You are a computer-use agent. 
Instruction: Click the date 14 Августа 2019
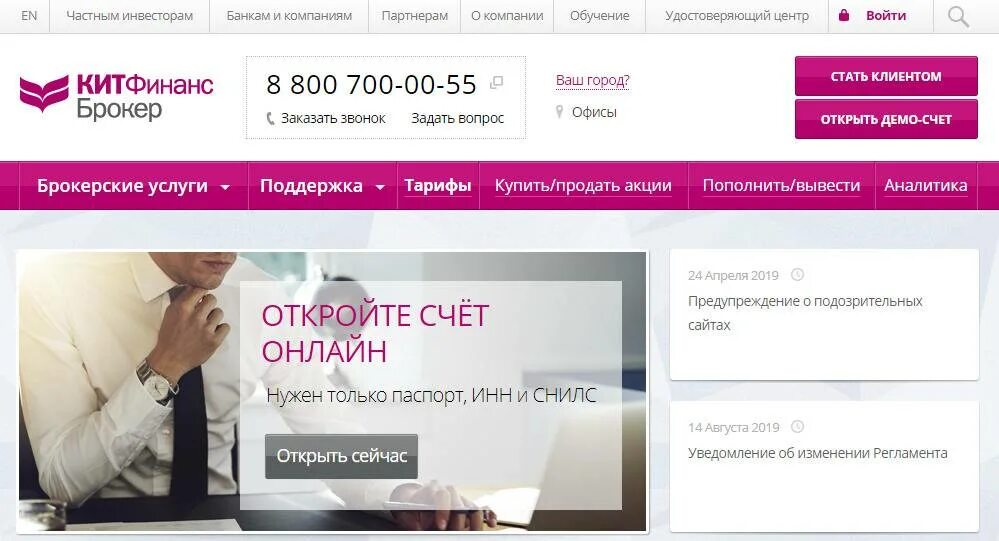pos(733,427)
